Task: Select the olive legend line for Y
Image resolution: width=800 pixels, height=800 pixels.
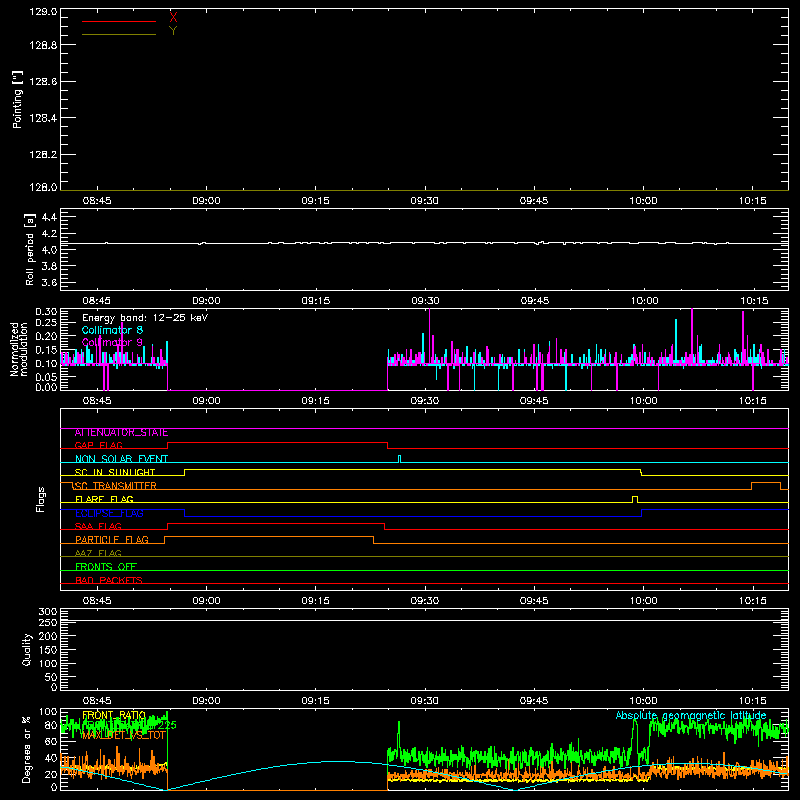Action: (x=119, y=35)
